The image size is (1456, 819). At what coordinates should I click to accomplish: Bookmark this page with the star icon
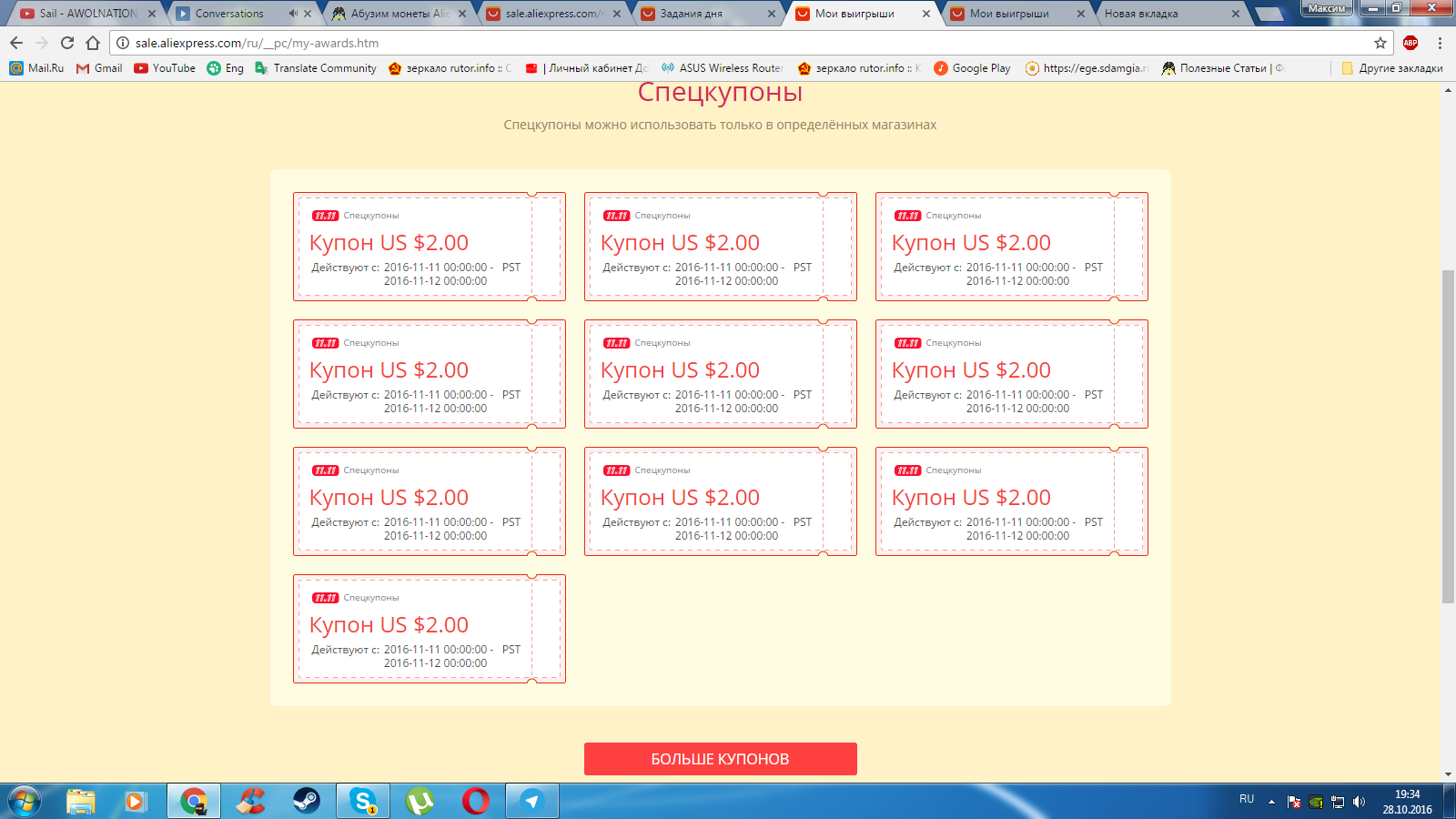[1380, 43]
